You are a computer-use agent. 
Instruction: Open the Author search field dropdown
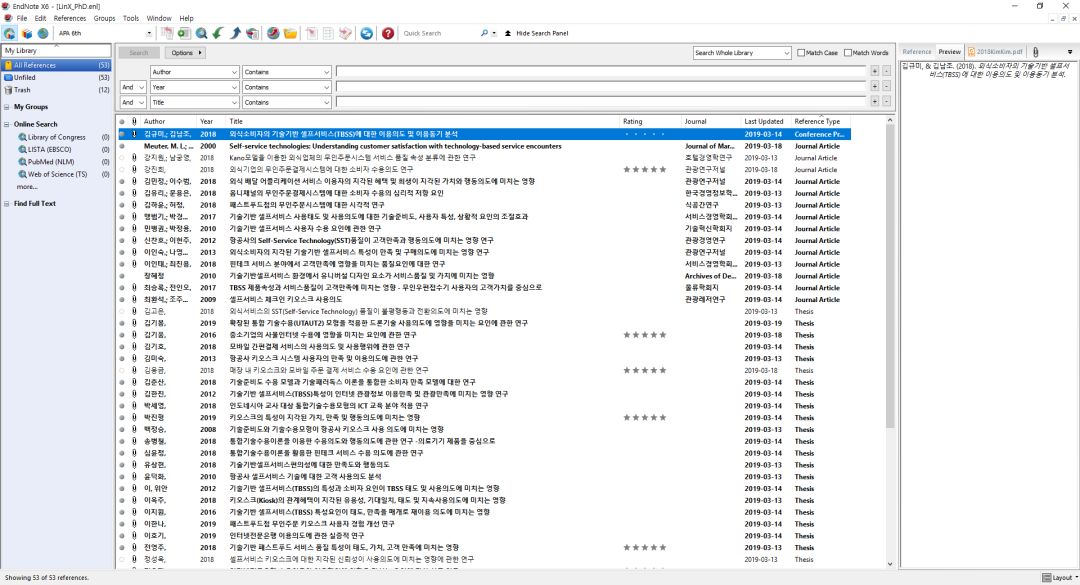(194, 72)
